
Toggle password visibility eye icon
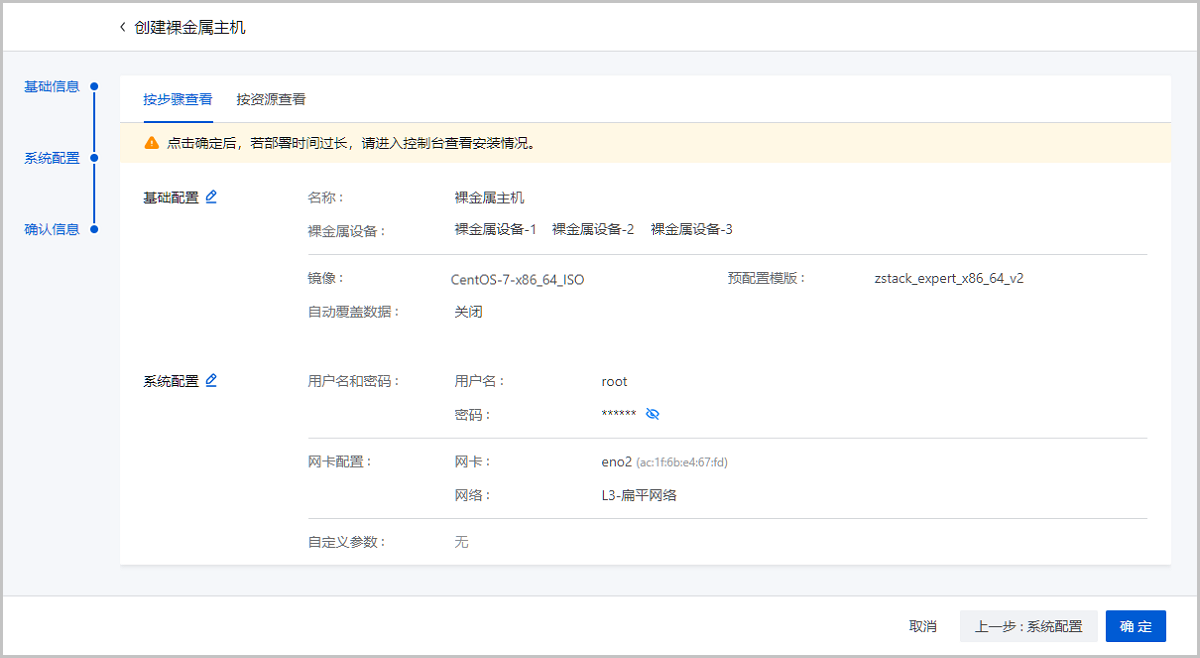[x=653, y=414]
